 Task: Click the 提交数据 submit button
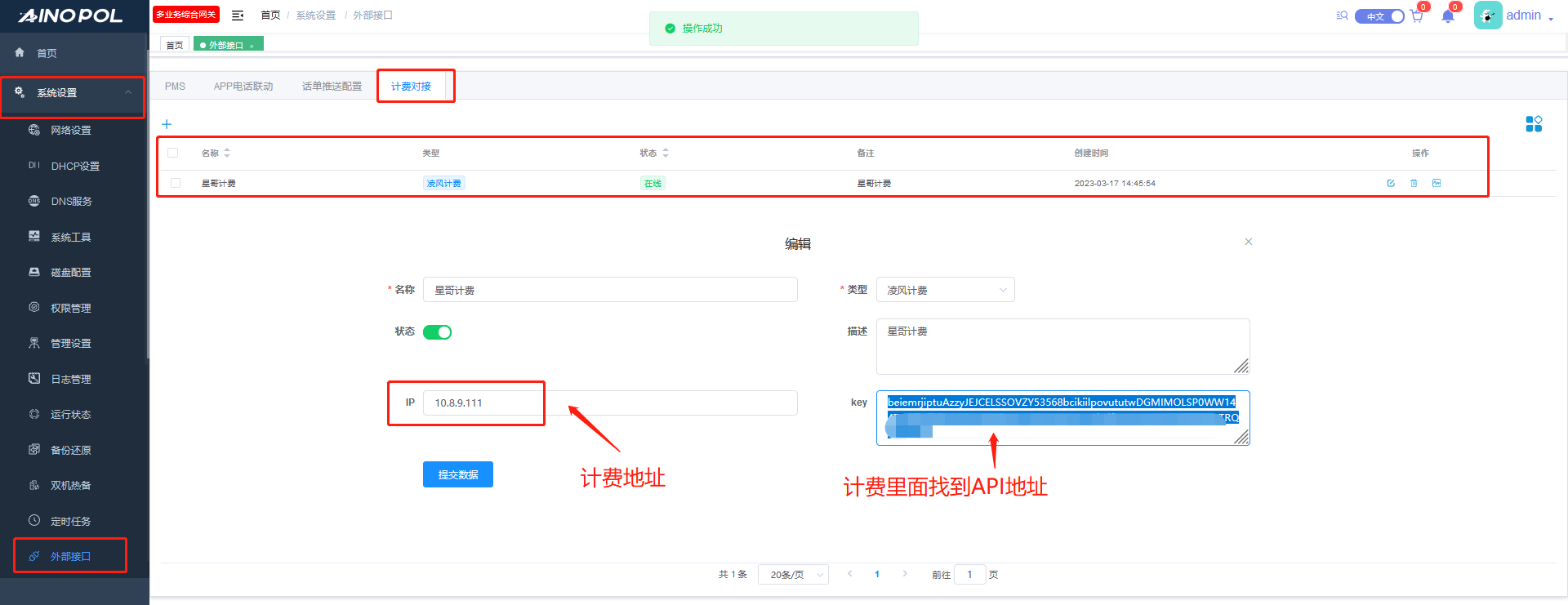click(457, 474)
